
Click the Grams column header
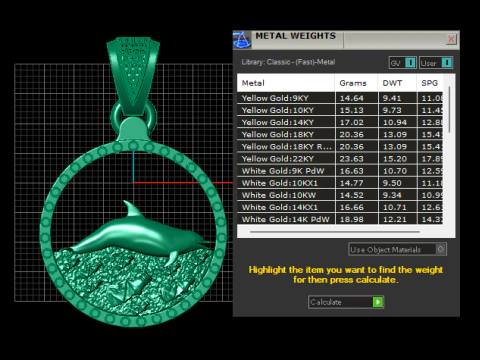(356, 83)
